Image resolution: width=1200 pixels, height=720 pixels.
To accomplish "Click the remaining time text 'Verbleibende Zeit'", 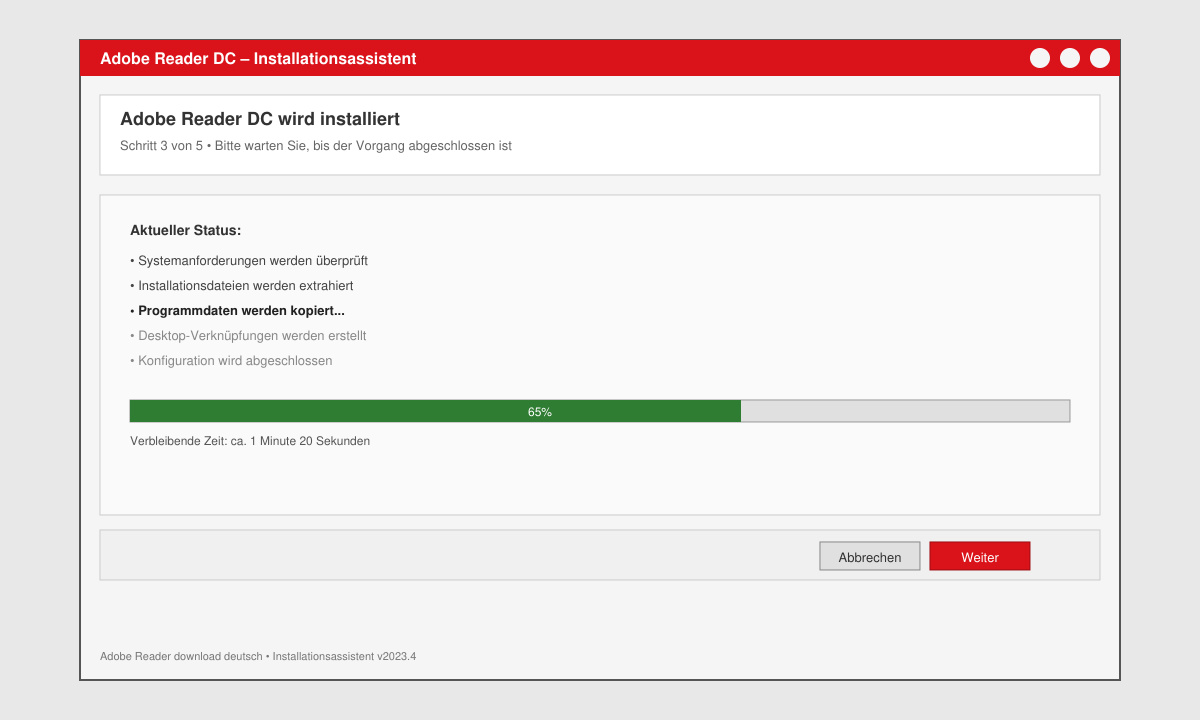I will [250, 441].
